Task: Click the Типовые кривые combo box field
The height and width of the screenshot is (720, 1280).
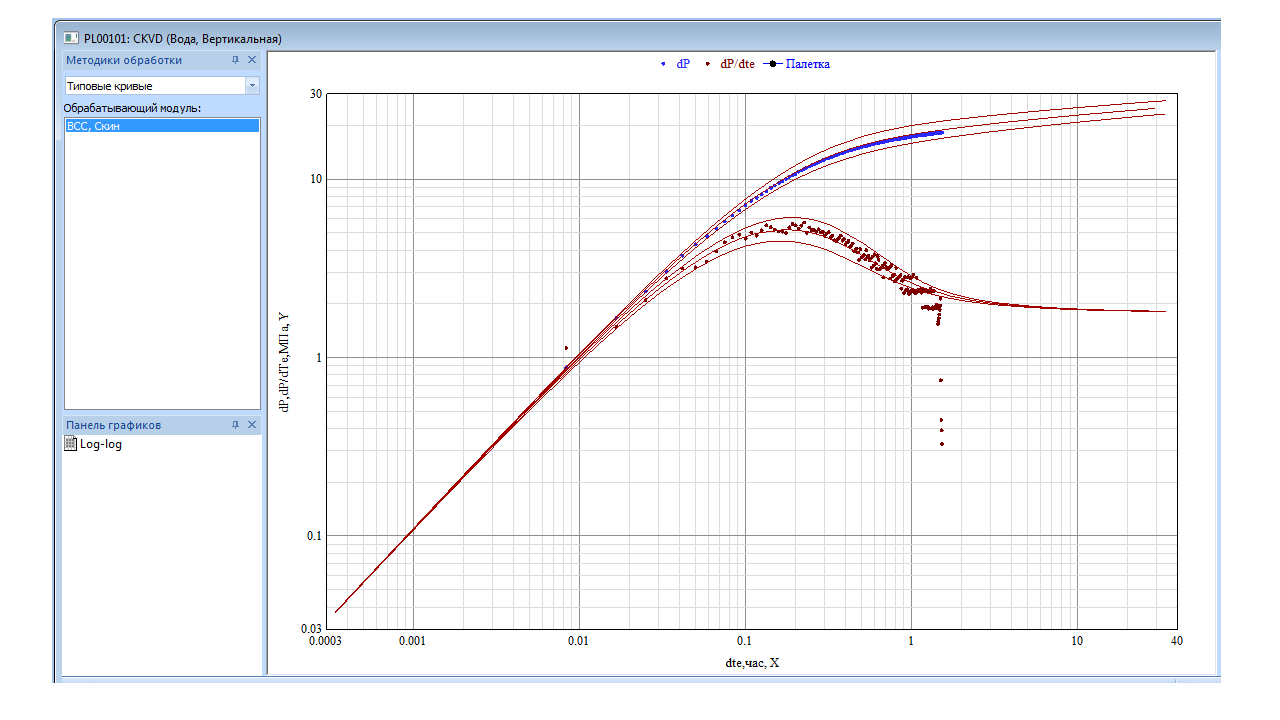Action: tap(153, 86)
